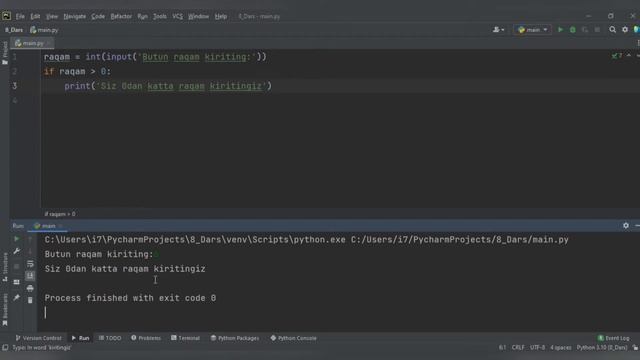The width and height of the screenshot is (640, 360).
Task: Open the Edit menu
Action: (x=35, y=16)
